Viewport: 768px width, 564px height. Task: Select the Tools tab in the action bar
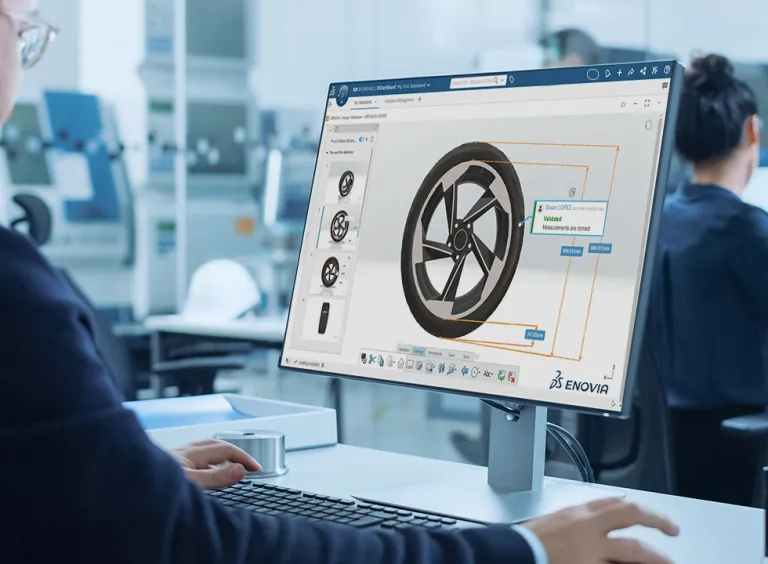point(466,356)
